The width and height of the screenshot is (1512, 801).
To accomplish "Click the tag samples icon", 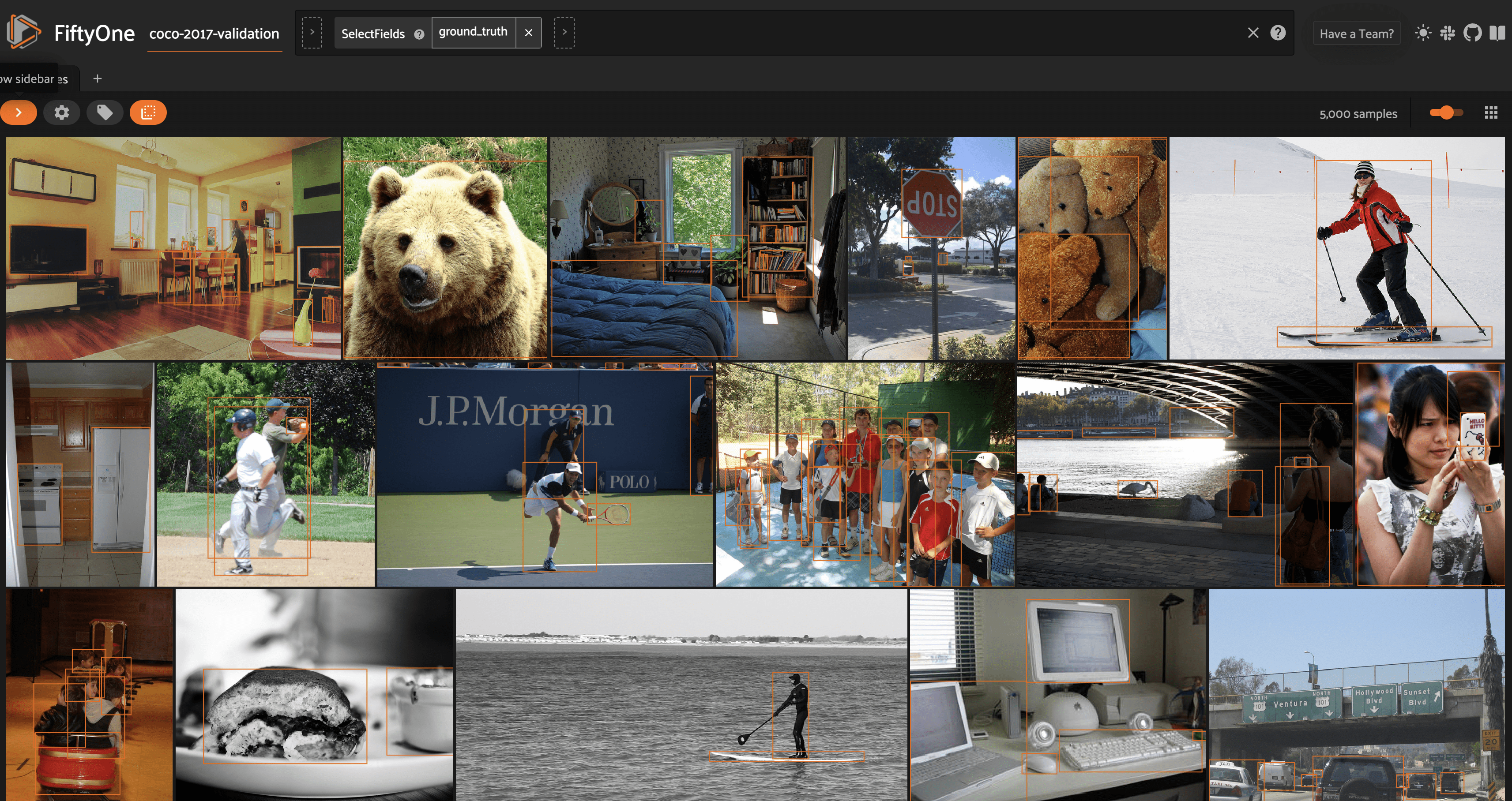I will point(105,112).
